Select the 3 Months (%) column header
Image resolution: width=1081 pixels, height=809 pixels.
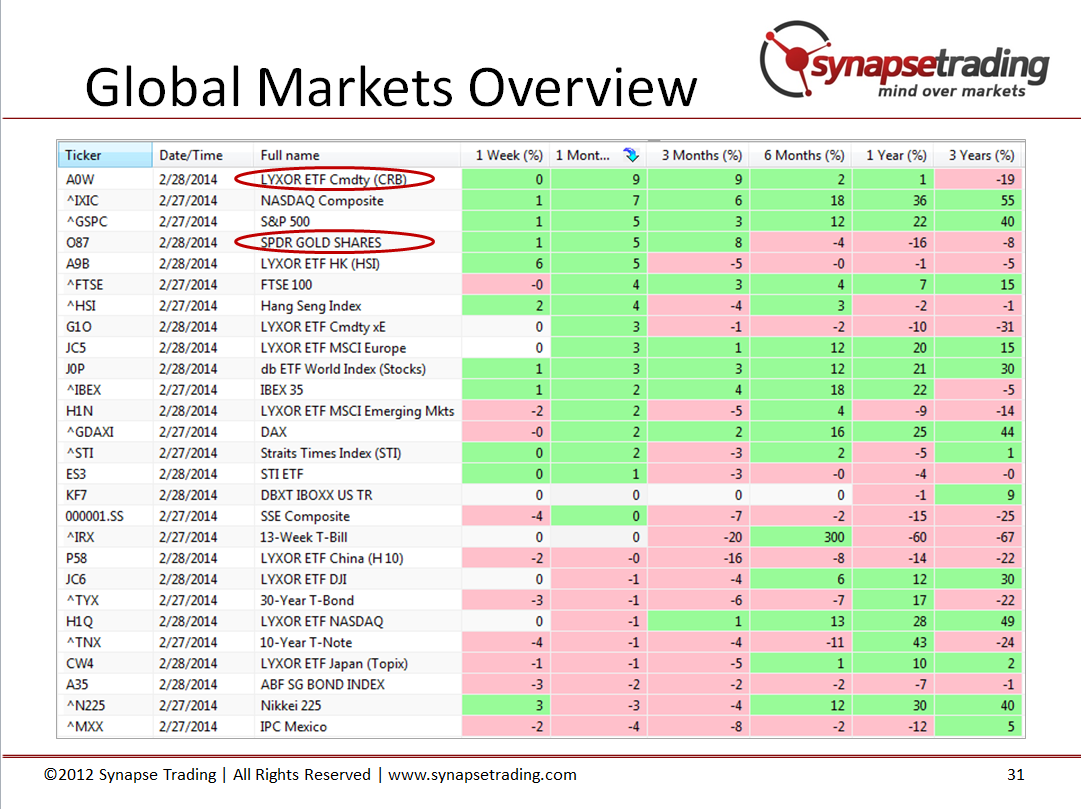click(701, 155)
